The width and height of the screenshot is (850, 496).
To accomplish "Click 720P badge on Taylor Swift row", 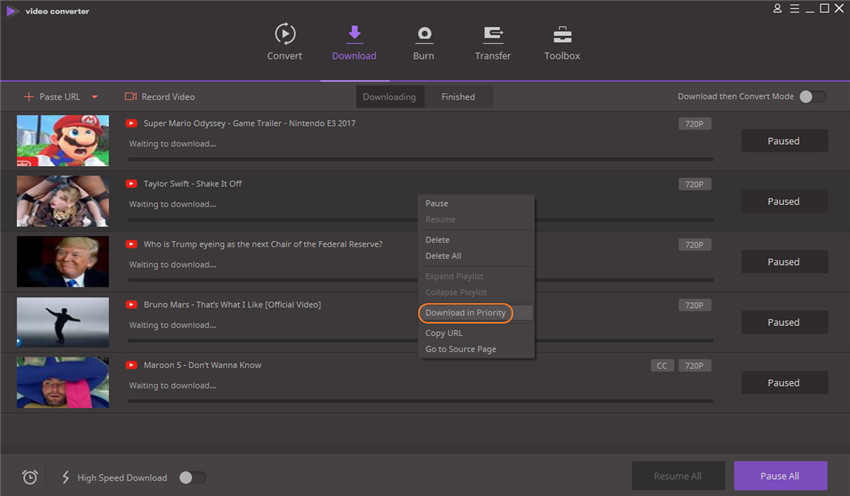I will click(x=694, y=184).
